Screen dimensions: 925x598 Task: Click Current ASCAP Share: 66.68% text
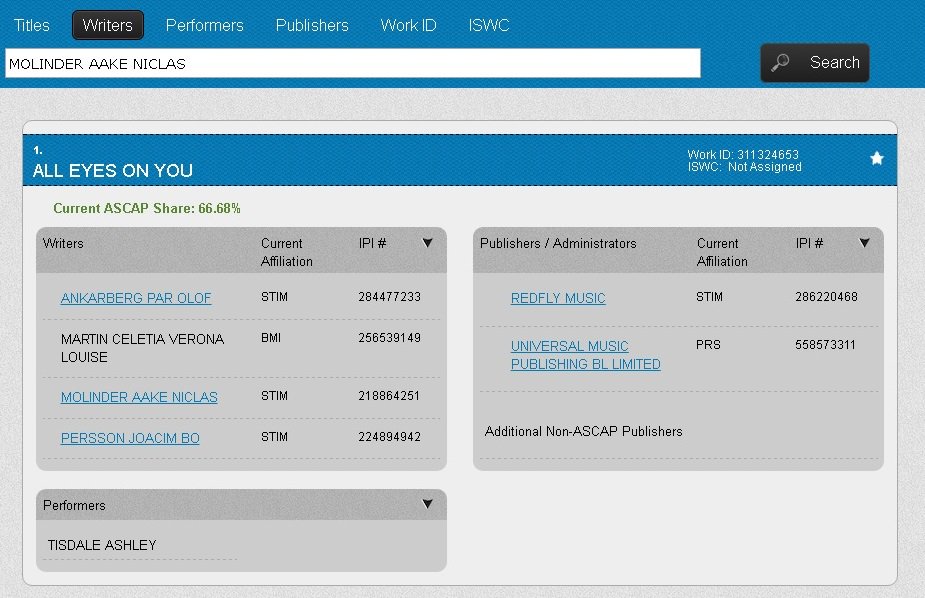coord(147,208)
